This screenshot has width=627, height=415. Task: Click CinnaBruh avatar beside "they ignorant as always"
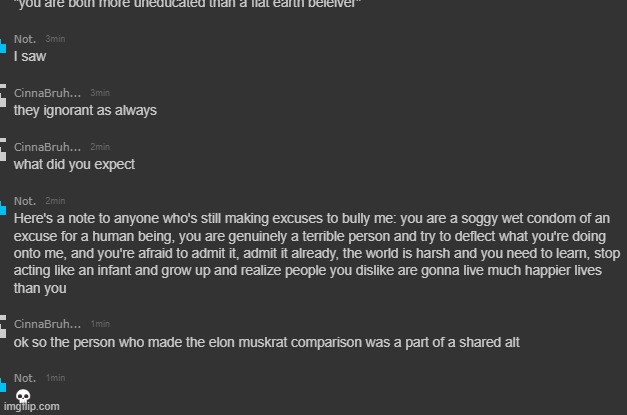click(x=3, y=96)
